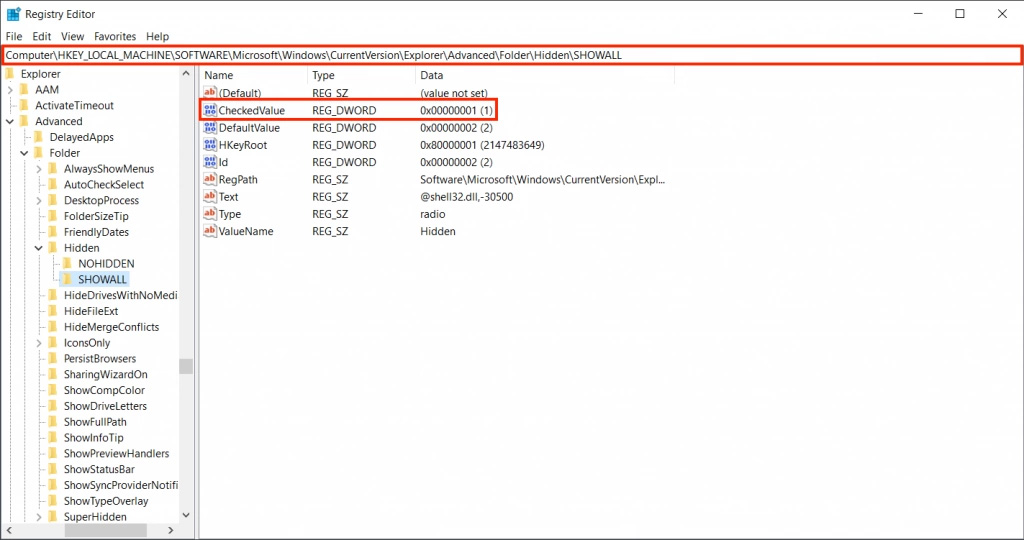Click the Explorer key folder icon
1024x540 pixels.
point(10,74)
